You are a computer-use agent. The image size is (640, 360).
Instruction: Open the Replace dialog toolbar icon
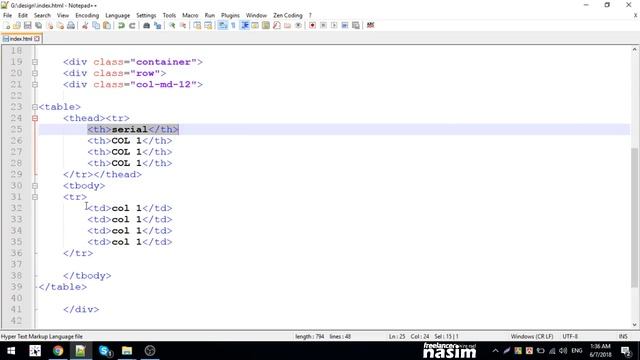[x=157, y=25]
